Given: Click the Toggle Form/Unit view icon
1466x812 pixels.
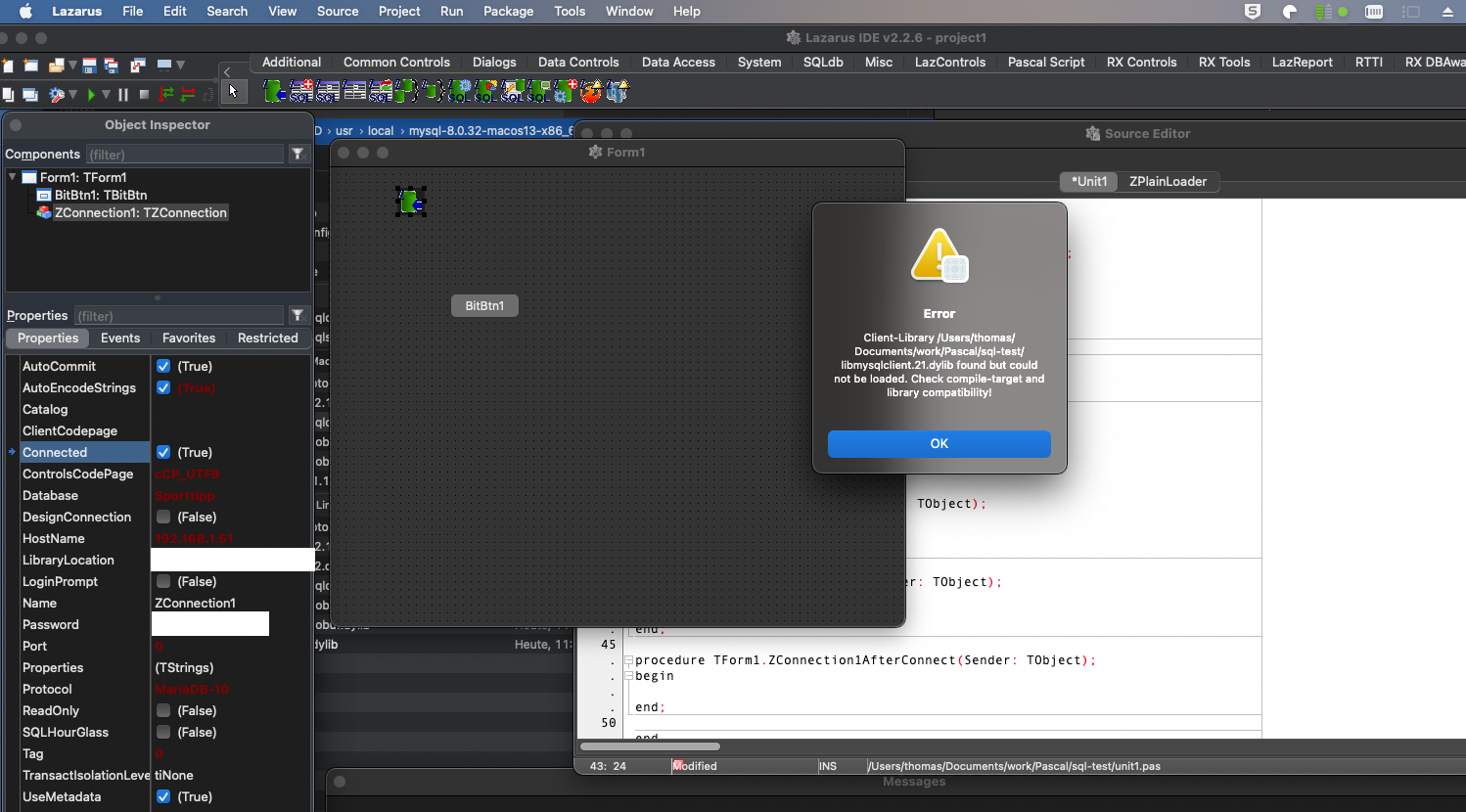Looking at the screenshot, I should click(138, 66).
